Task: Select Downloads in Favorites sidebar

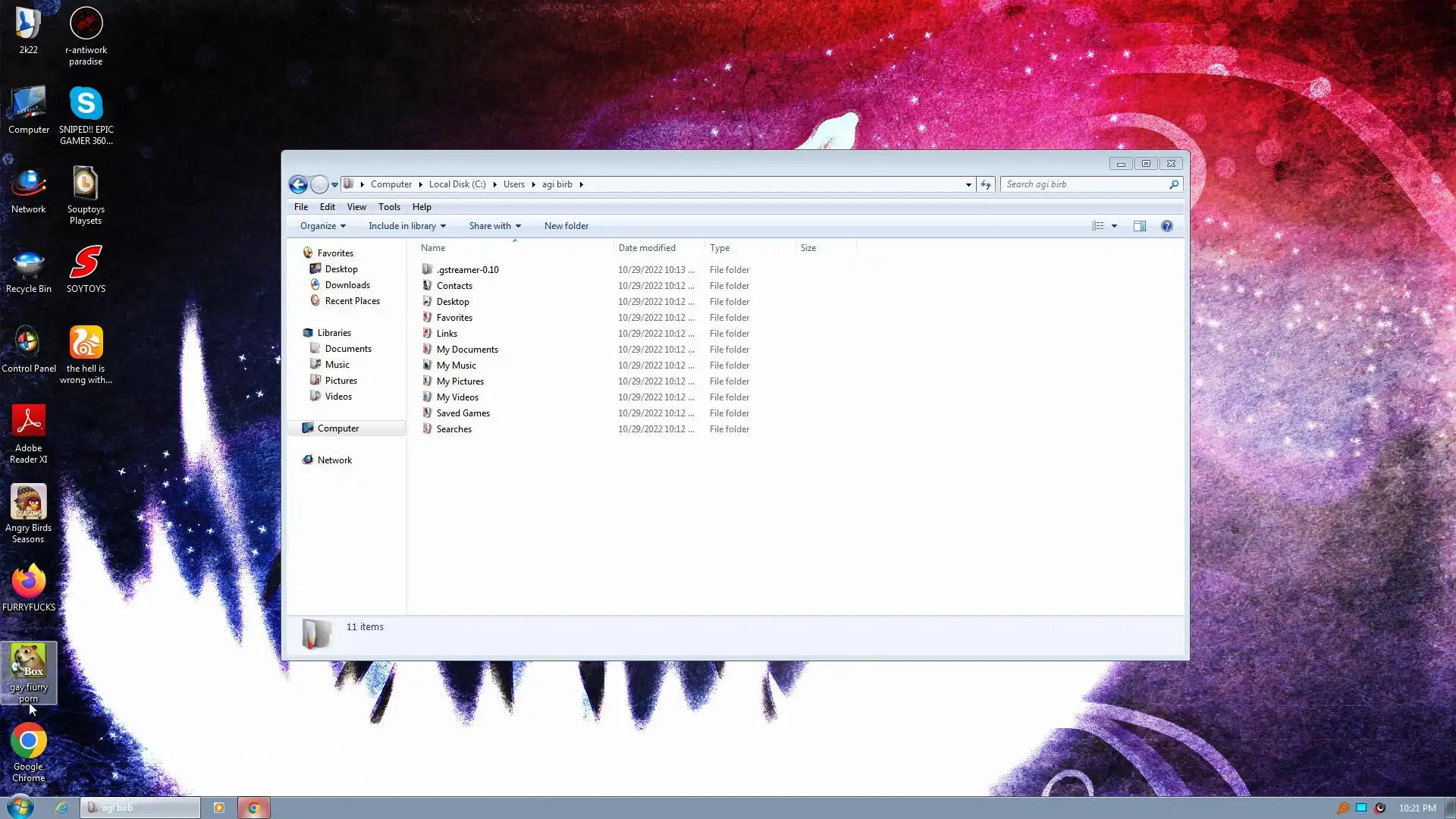Action: coord(347,285)
